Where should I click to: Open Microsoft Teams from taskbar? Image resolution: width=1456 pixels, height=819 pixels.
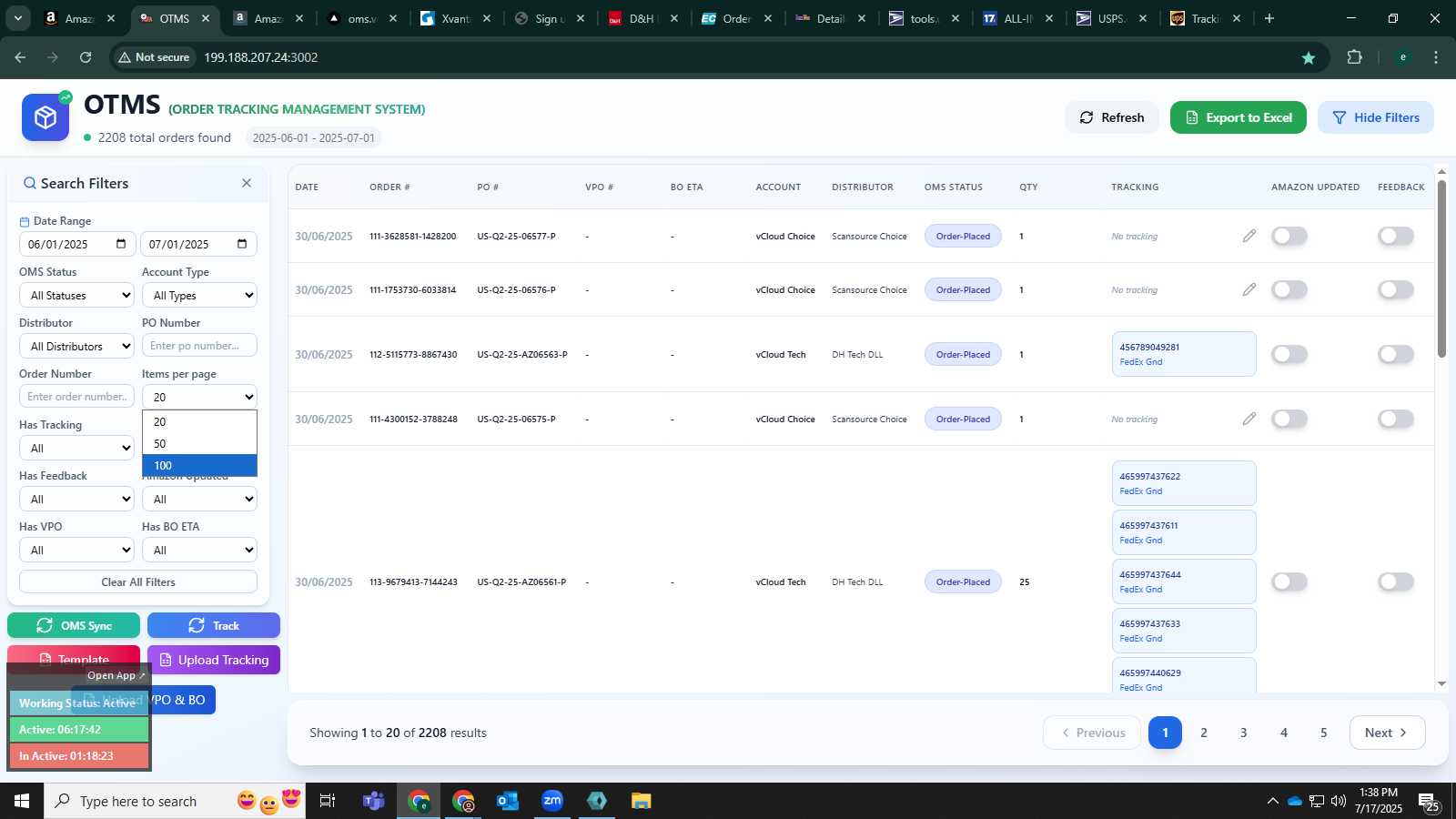[373, 801]
